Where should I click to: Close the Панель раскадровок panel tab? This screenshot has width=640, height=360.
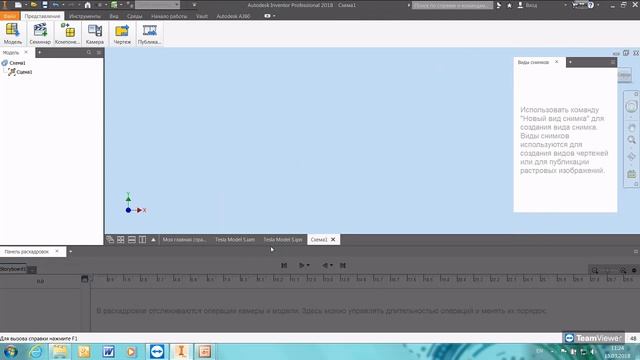pos(57,251)
